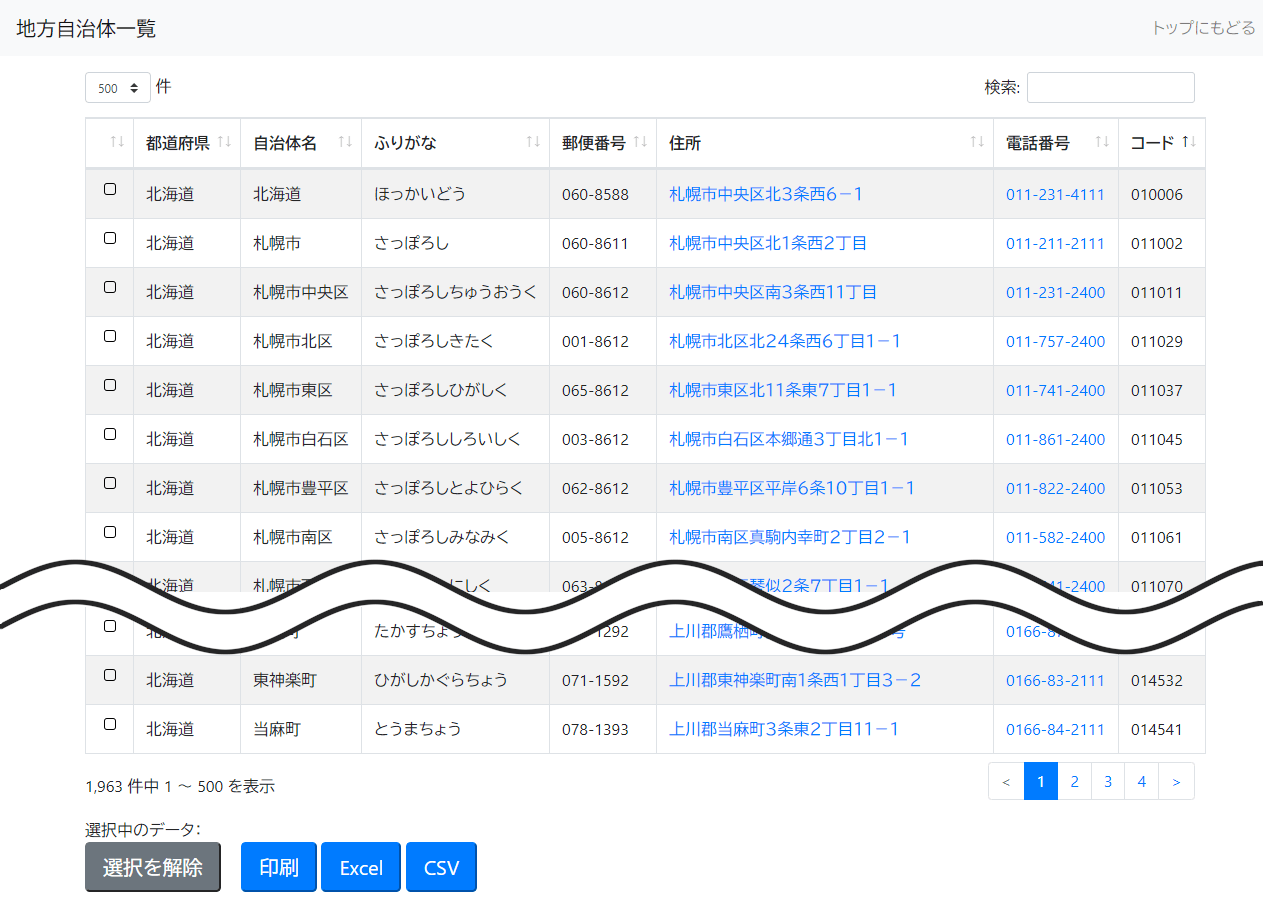Call phone number 011-211-2111
The width and height of the screenshot is (1263, 908).
[1055, 243]
